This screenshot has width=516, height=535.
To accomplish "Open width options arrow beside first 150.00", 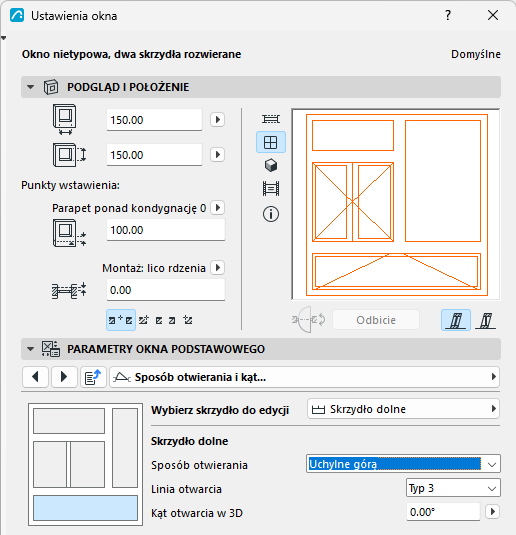I will pos(217,120).
